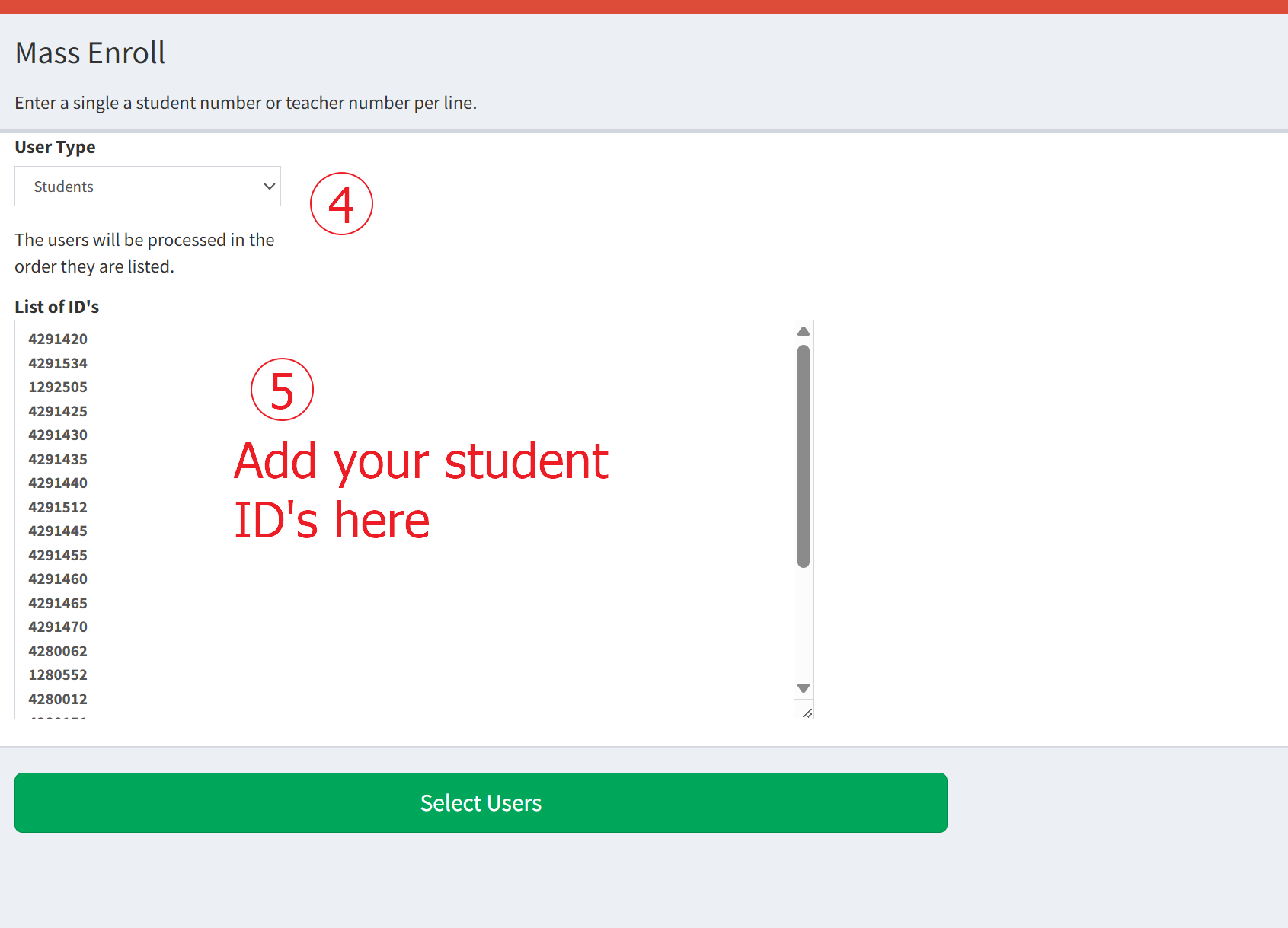The image size is (1288, 928).
Task: Place cursor on ID 1292505 line
Action: point(58,387)
